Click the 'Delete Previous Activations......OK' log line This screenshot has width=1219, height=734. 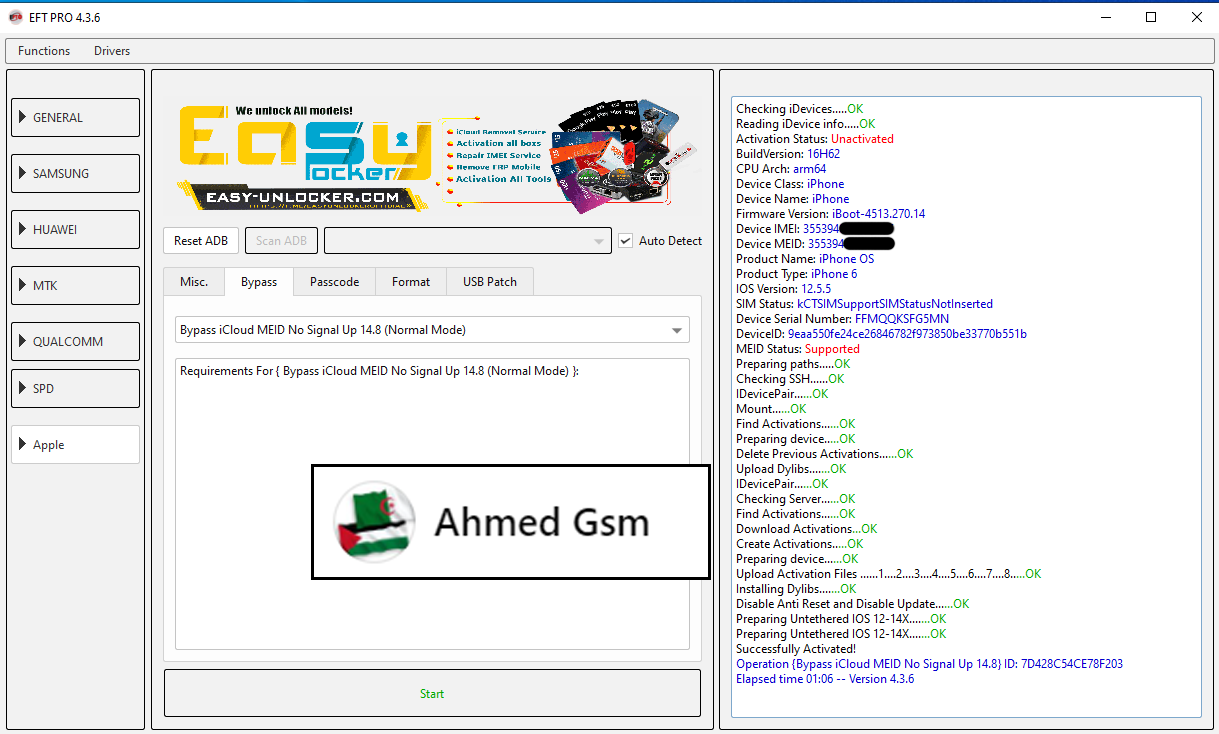[824, 454]
